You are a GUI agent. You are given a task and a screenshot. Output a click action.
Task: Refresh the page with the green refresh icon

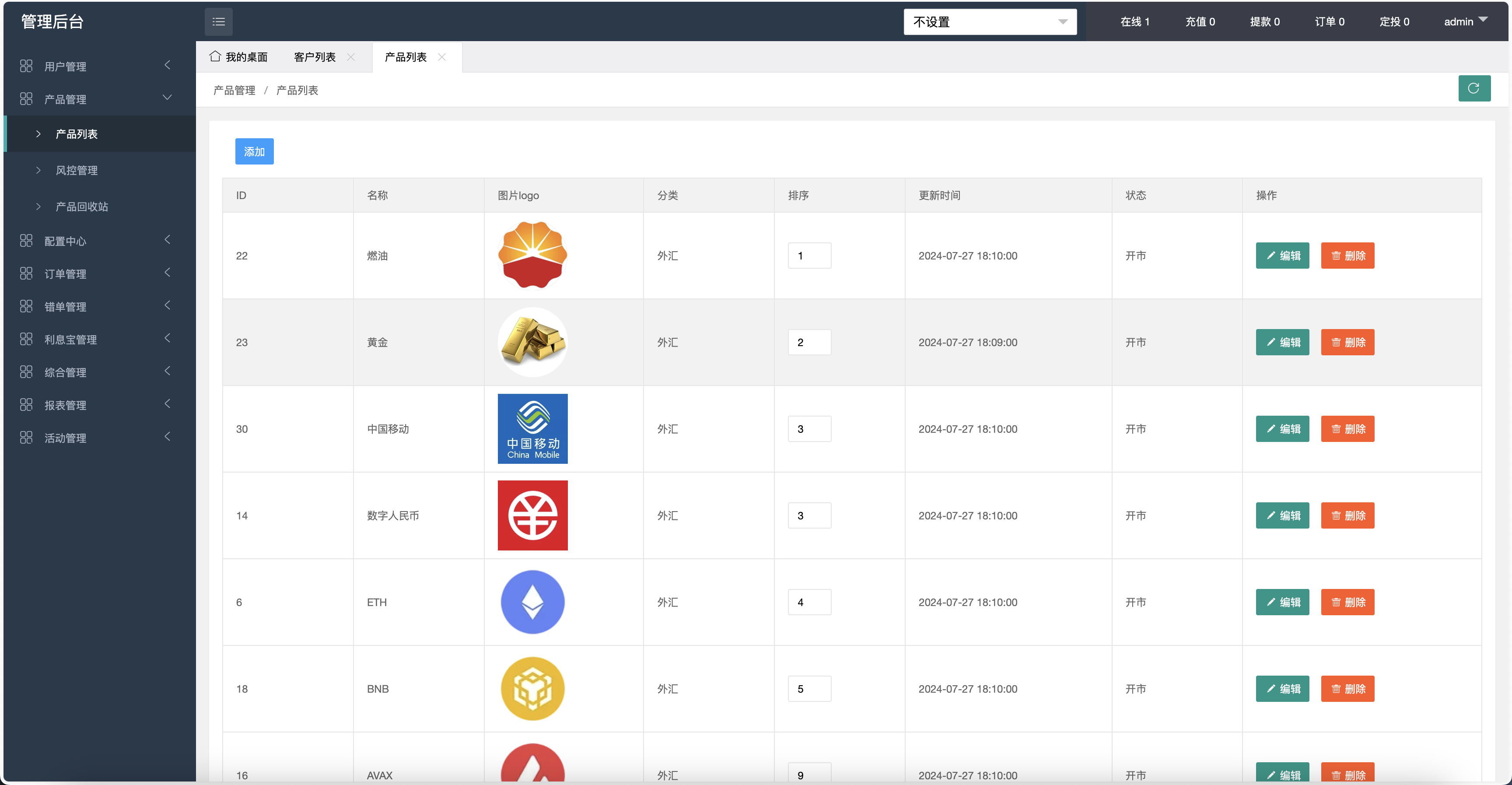point(1474,89)
